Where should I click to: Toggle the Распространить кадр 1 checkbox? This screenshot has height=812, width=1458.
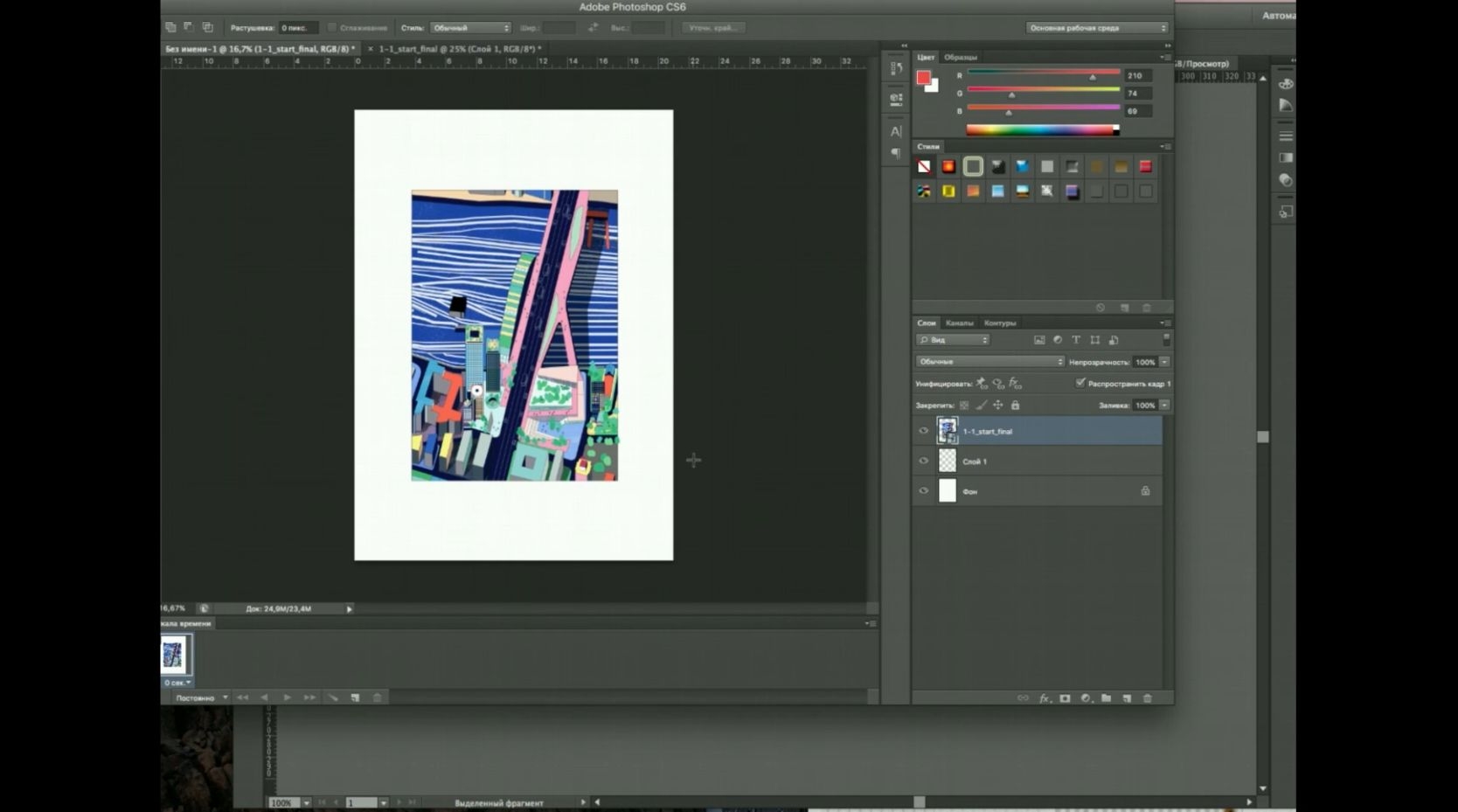point(1080,383)
